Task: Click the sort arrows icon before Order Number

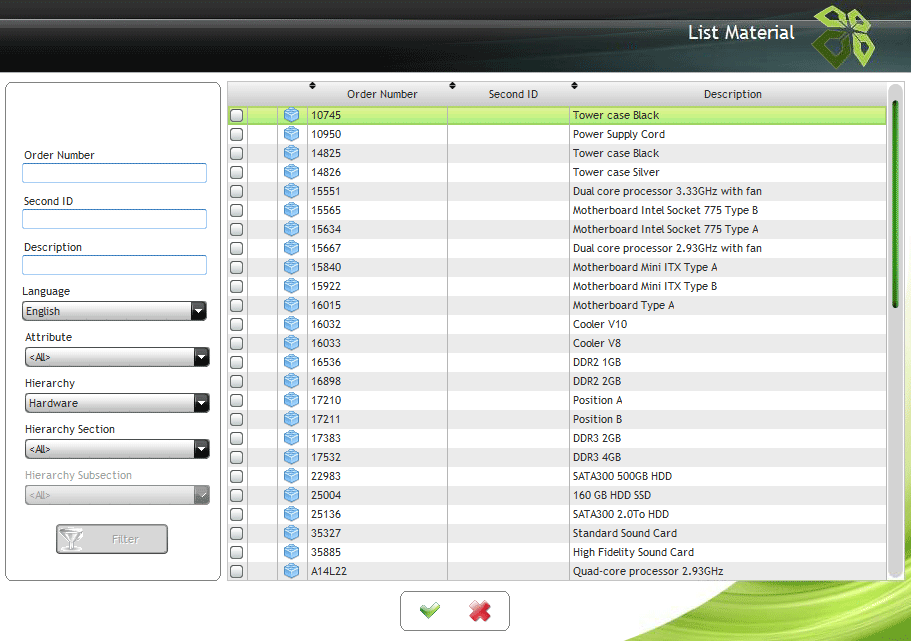Action: [x=312, y=86]
